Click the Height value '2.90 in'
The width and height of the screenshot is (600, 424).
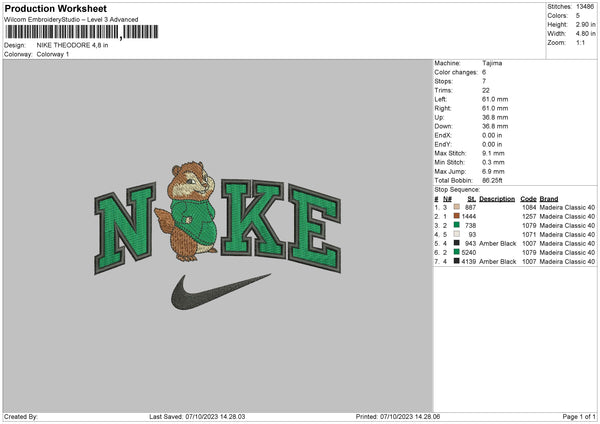(585, 24)
